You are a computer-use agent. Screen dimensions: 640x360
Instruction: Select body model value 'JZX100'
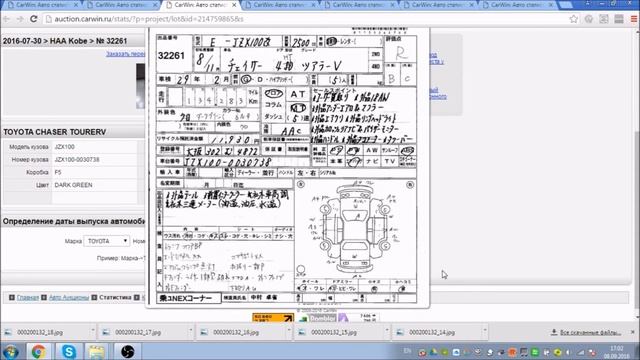click(64, 147)
